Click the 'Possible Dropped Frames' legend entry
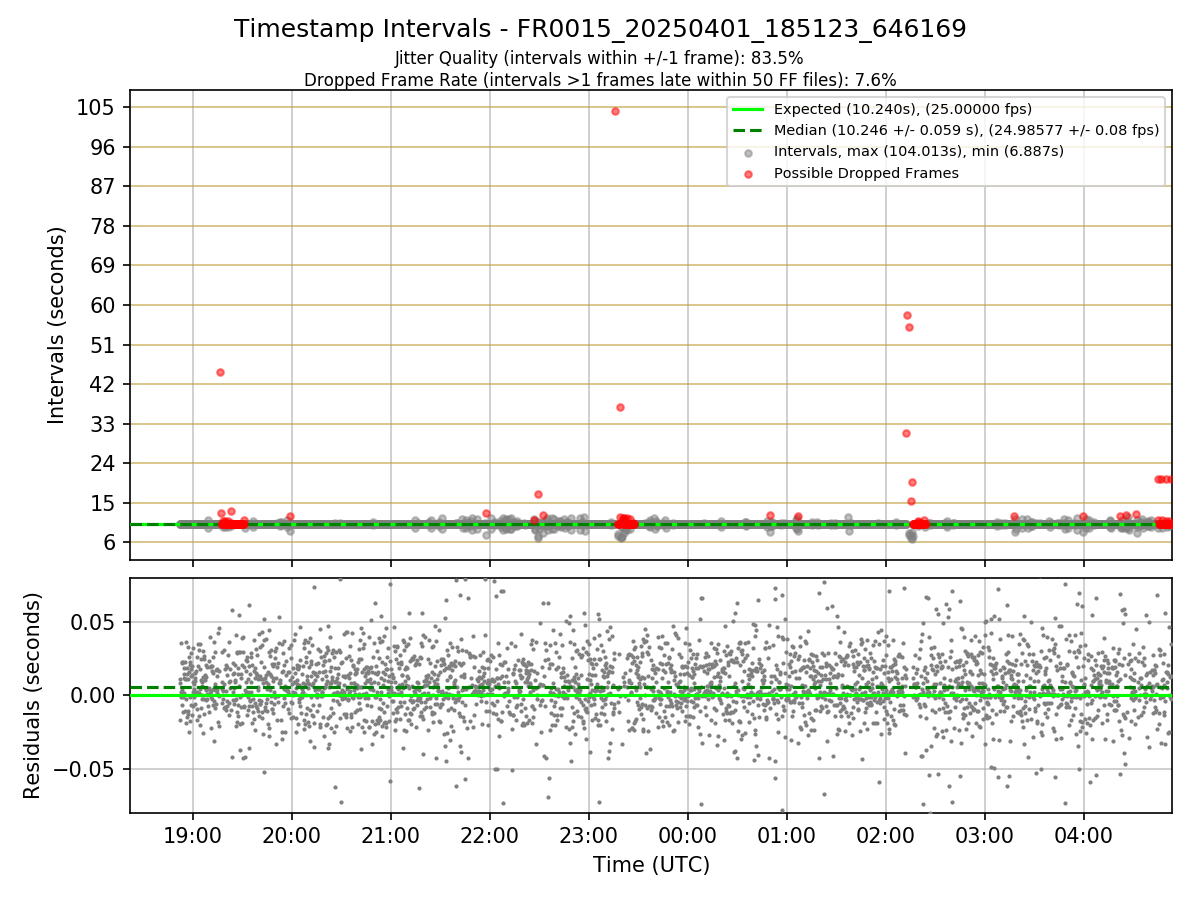Viewport: 1200px width, 900px height. pos(866,173)
